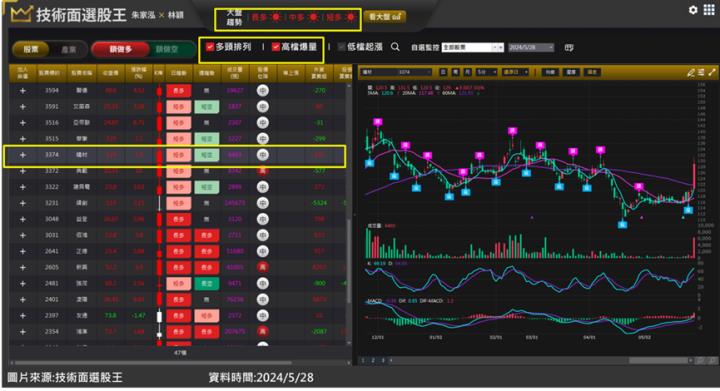This screenshot has width=720, height=391.
Task: Click the chart list settings icon
Action: click(701, 72)
